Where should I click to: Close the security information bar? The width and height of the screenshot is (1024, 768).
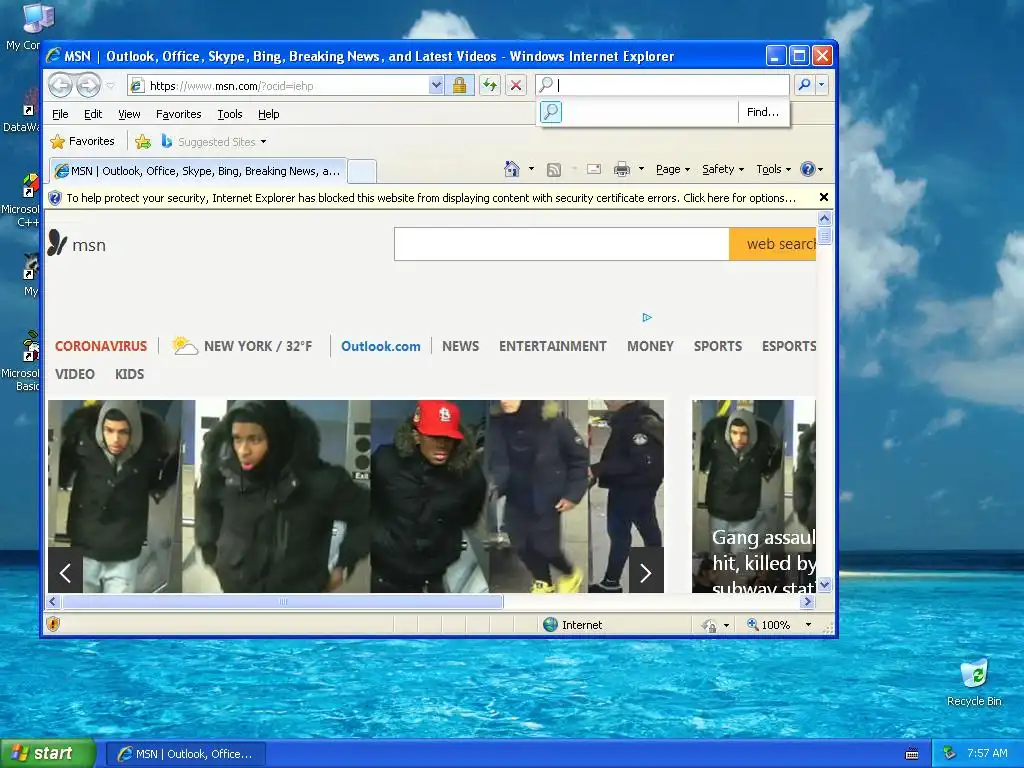[x=824, y=197]
